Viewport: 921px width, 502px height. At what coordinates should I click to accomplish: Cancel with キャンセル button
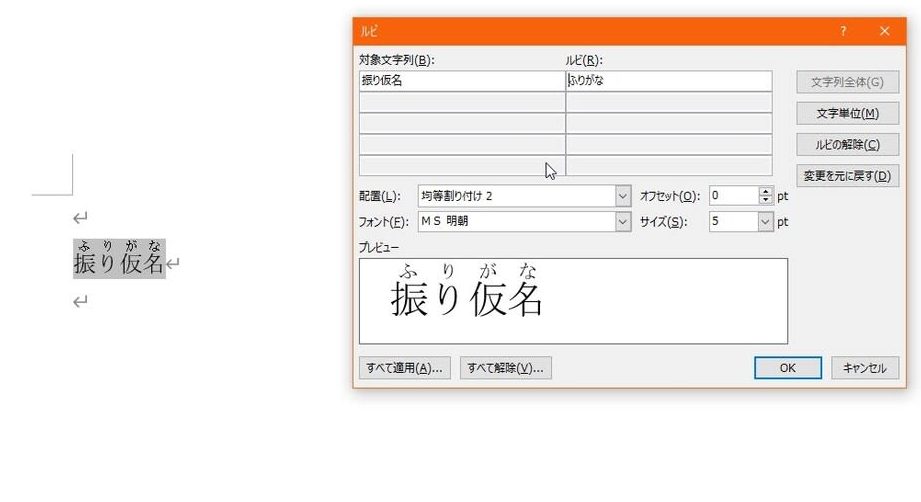[865, 368]
